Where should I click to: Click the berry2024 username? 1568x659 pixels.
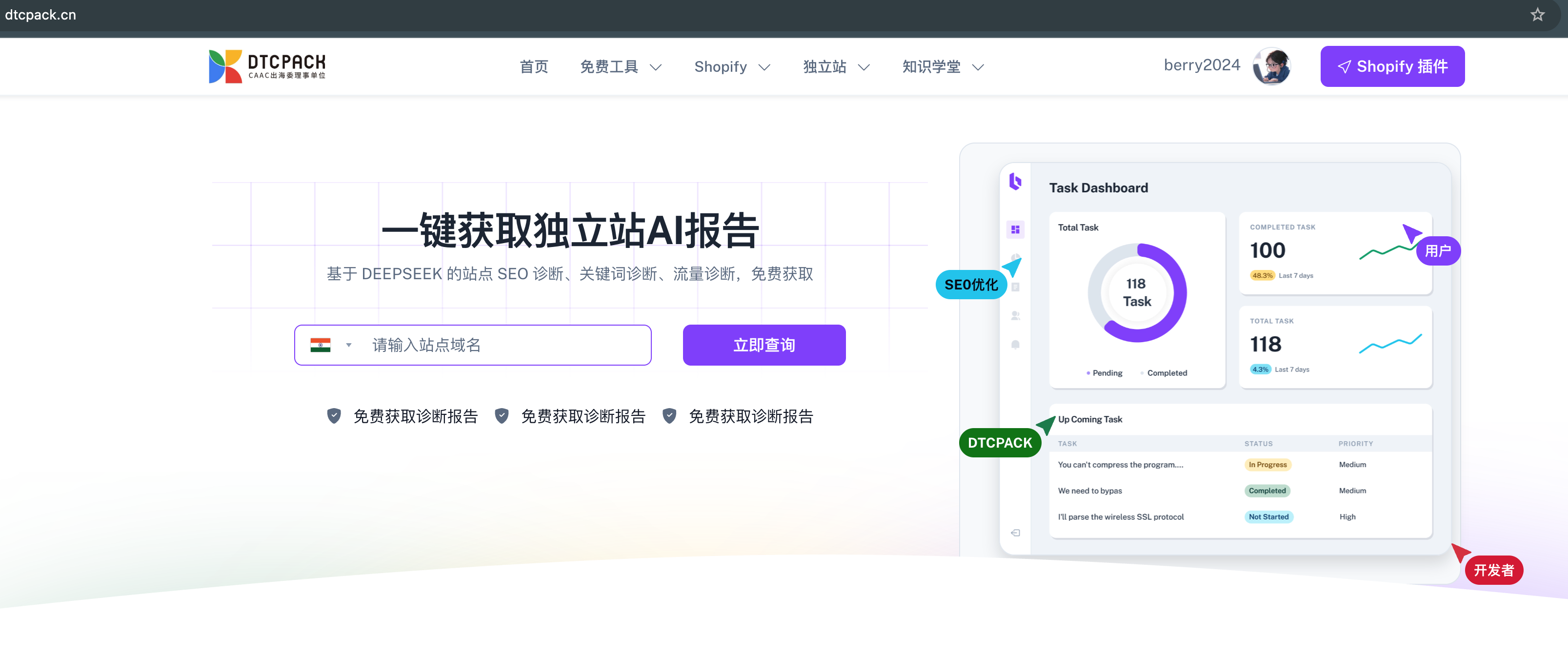tap(1201, 65)
